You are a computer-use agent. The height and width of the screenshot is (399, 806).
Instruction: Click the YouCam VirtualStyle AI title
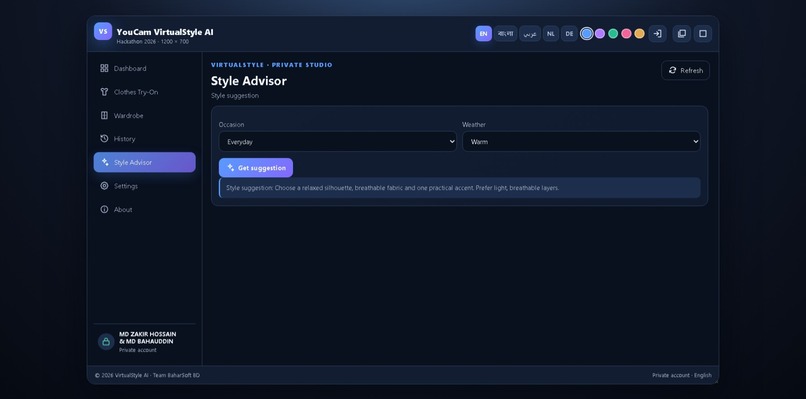165,32
